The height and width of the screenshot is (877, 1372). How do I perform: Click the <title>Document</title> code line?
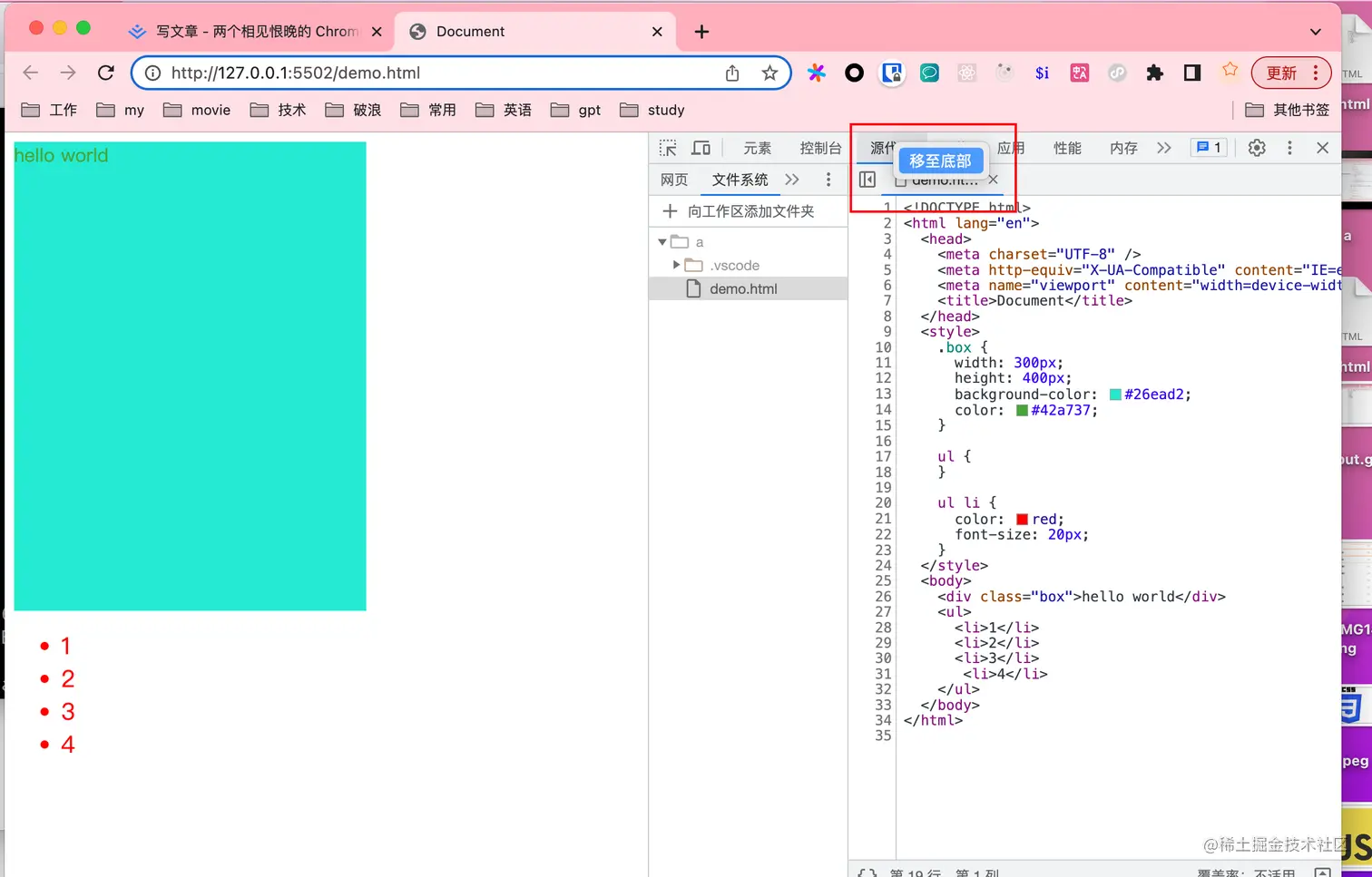pyautogui.click(x=1034, y=301)
